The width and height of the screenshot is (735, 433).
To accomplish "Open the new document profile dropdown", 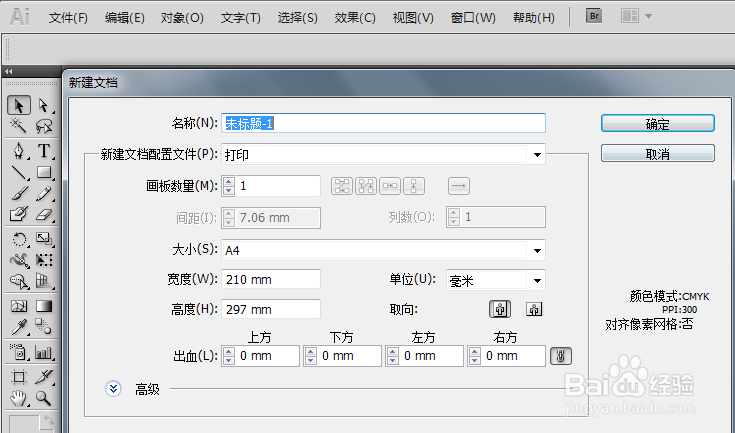I will (537, 155).
